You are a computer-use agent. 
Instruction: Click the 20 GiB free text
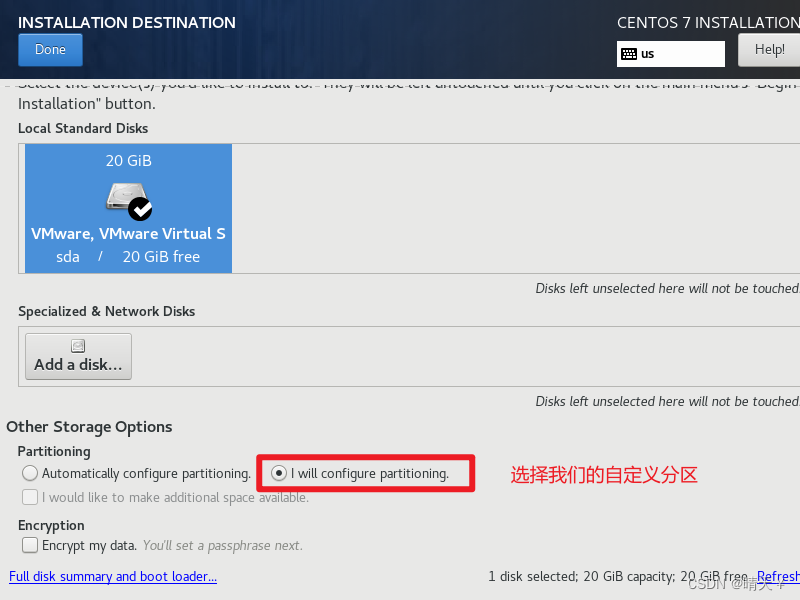pyautogui.click(x=161, y=257)
